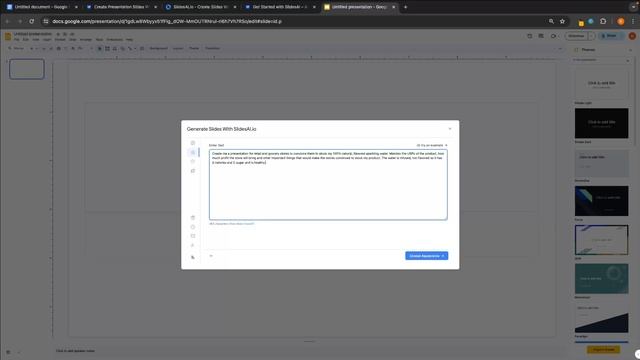The image size is (640, 360).
Task: Click the bottom-most SlidesAI sidebar icon
Action: coord(193,257)
